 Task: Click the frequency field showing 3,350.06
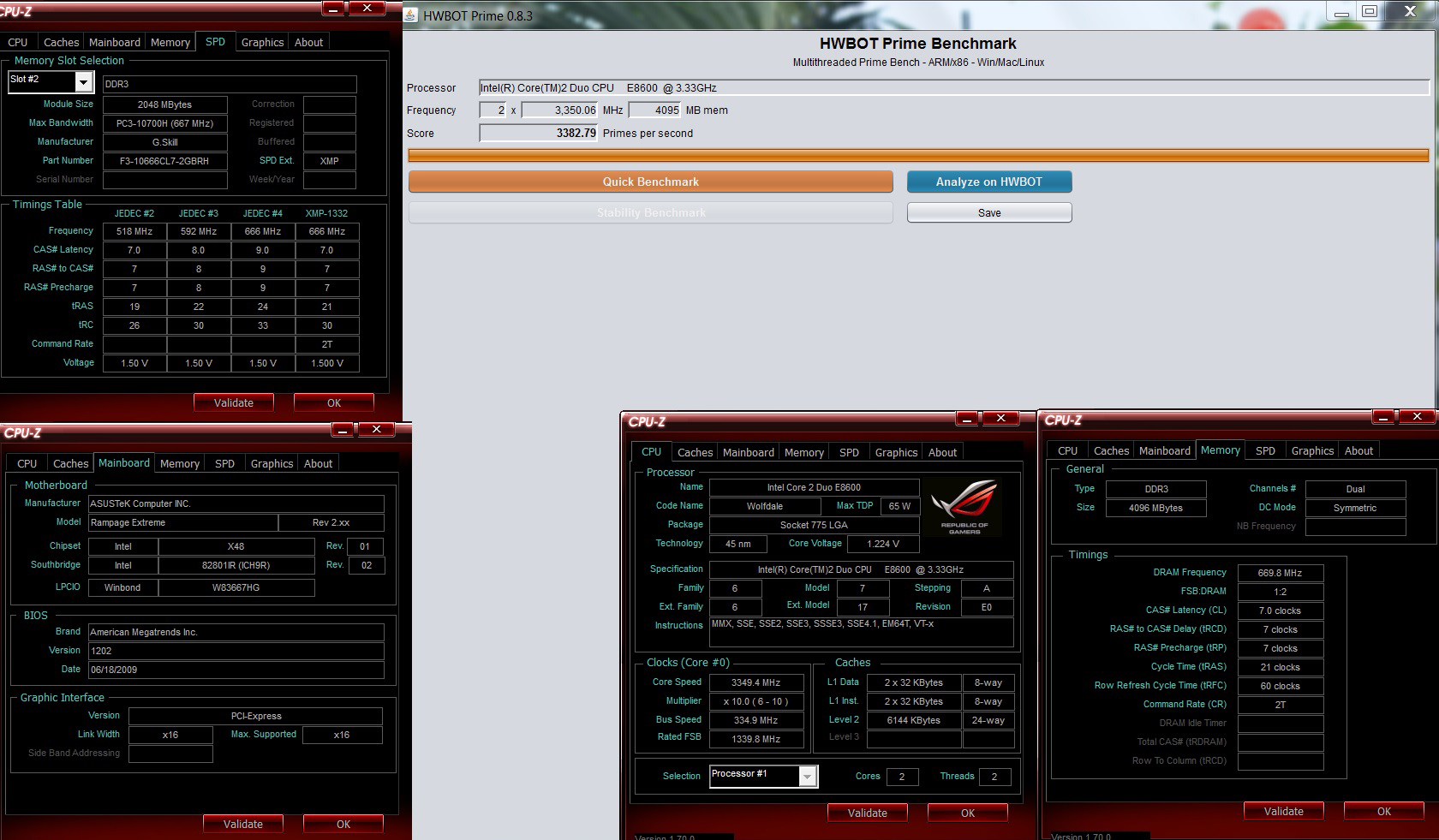(x=559, y=110)
